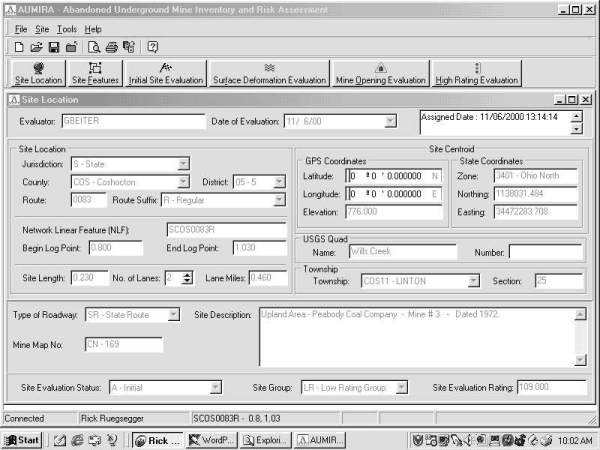Click the Save diskette toolbar icon

pos(54,47)
